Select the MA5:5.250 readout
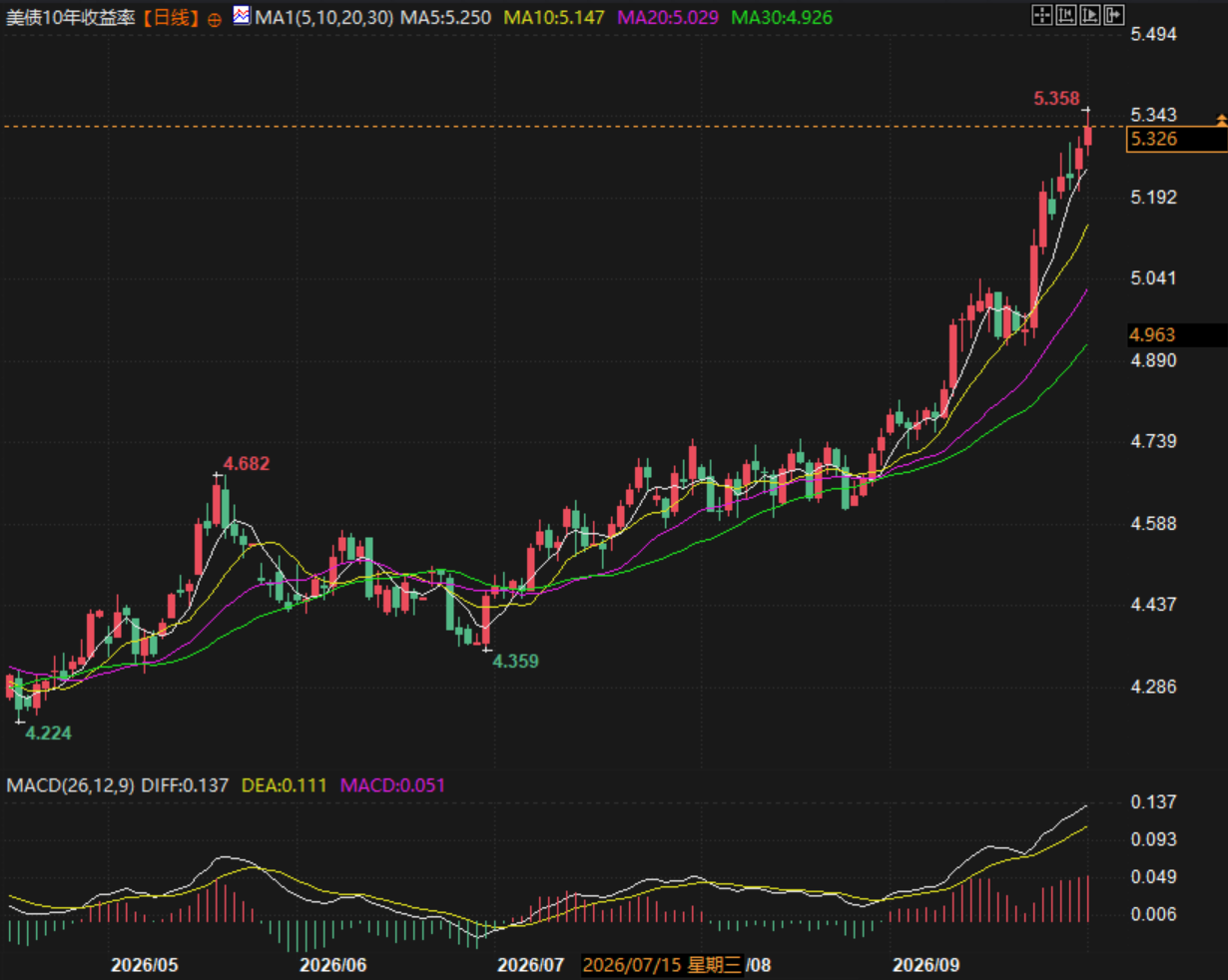This screenshot has width=1228, height=980. (x=446, y=18)
